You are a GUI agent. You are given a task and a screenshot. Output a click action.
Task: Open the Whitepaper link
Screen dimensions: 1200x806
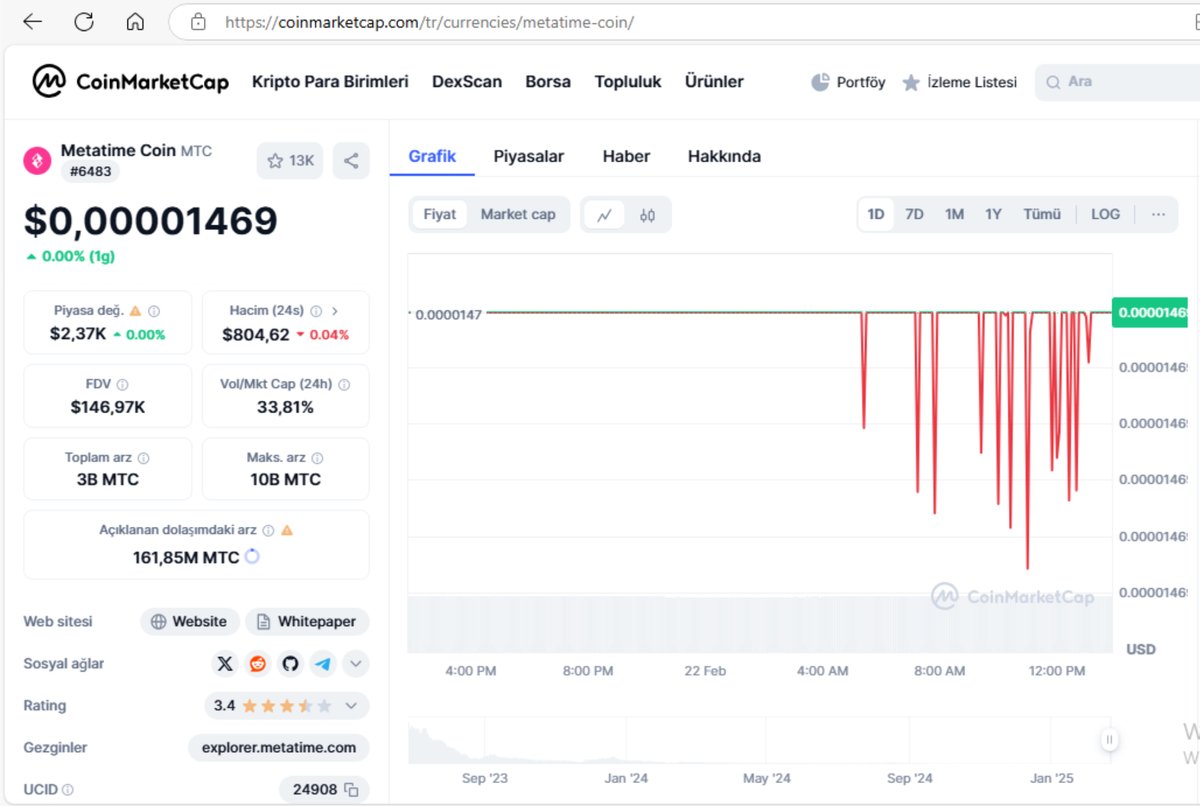(x=307, y=621)
